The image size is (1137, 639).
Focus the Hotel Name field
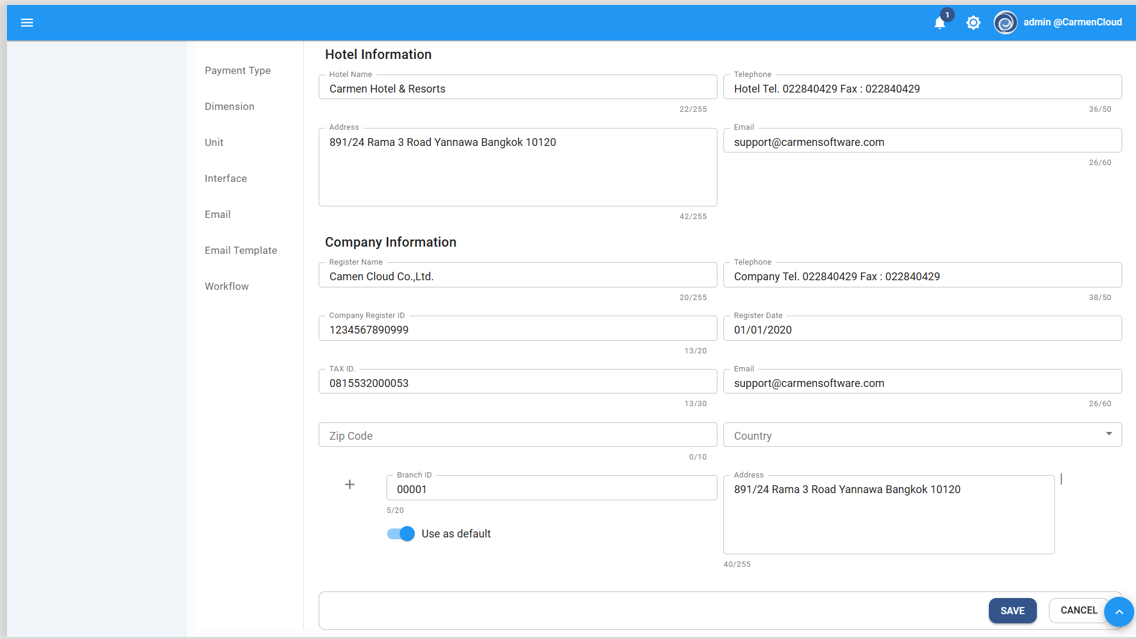click(517, 89)
